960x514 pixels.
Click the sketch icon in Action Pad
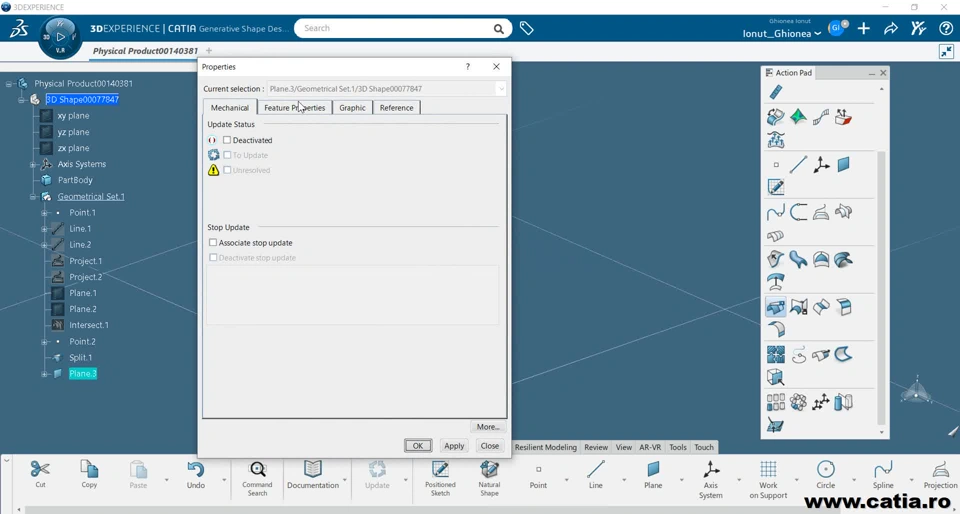coord(776,187)
